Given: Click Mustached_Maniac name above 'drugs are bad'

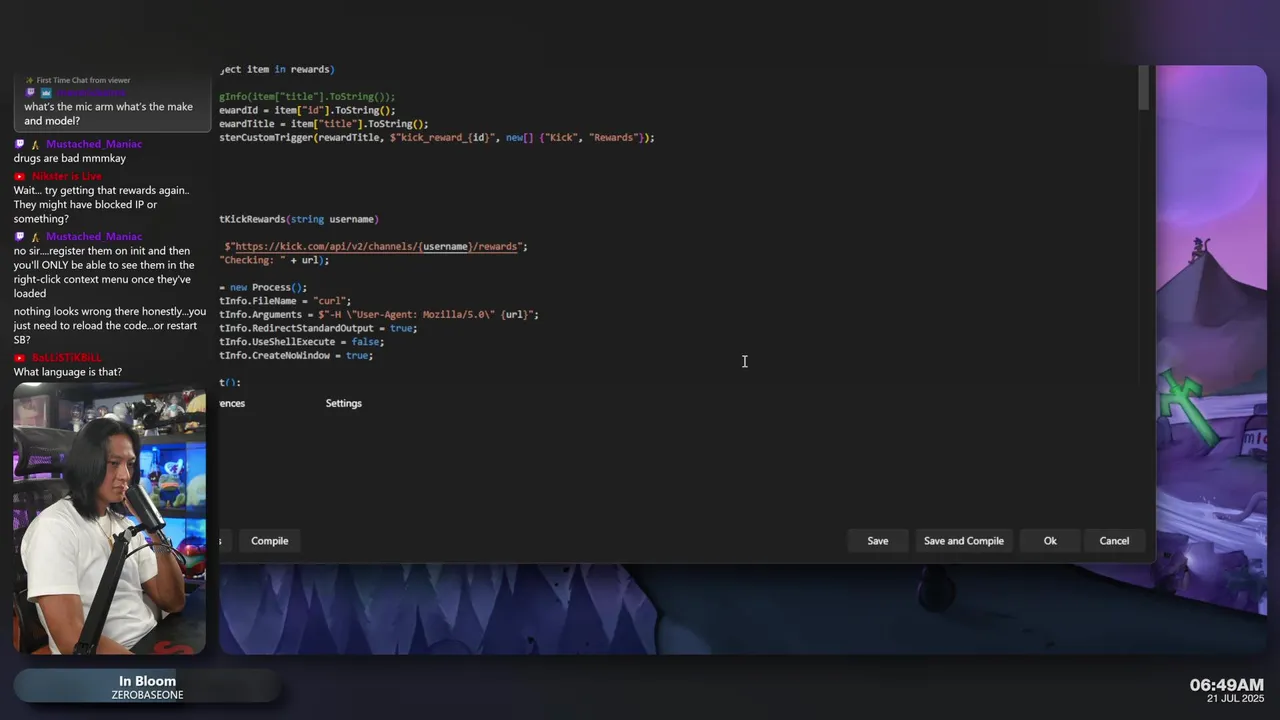Looking at the screenshot, I should tap(94, 144).
